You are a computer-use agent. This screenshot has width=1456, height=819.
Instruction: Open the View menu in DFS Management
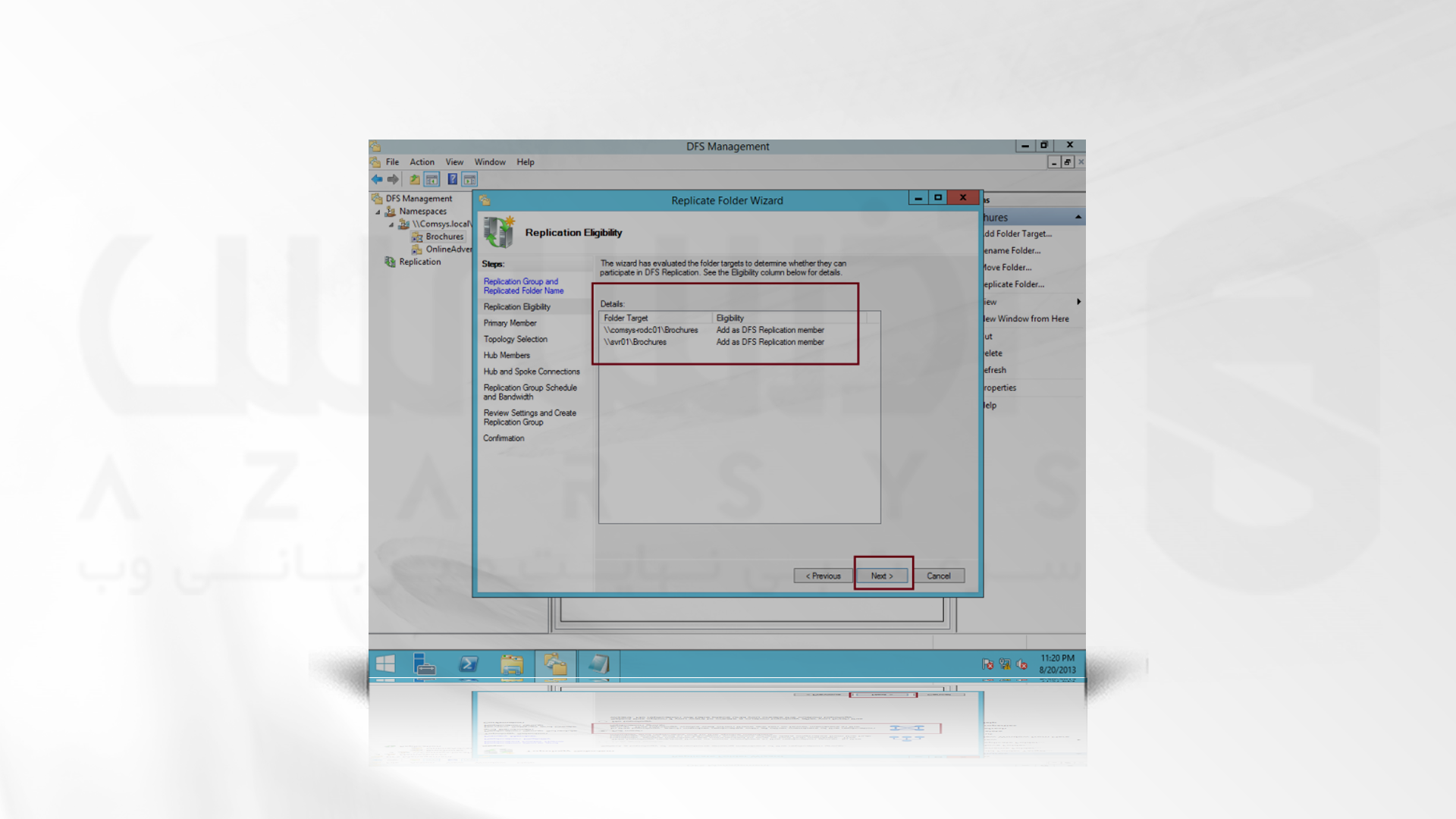[x=453, y=162]
